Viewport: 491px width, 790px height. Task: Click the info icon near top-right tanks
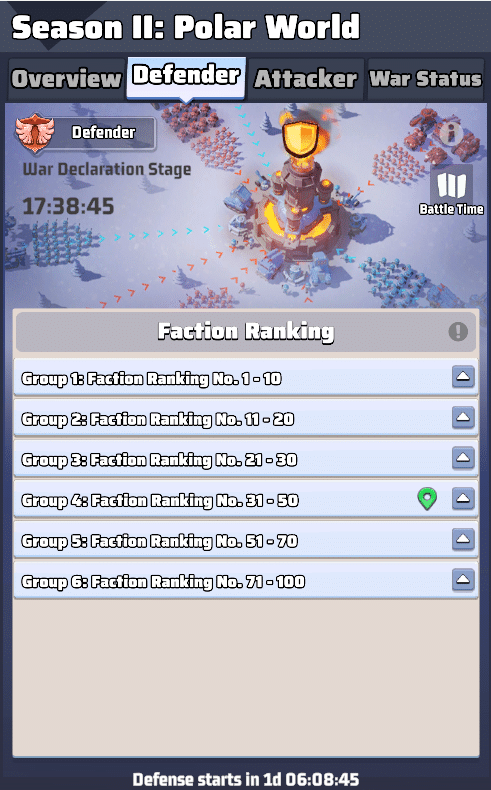coord(451,133)
